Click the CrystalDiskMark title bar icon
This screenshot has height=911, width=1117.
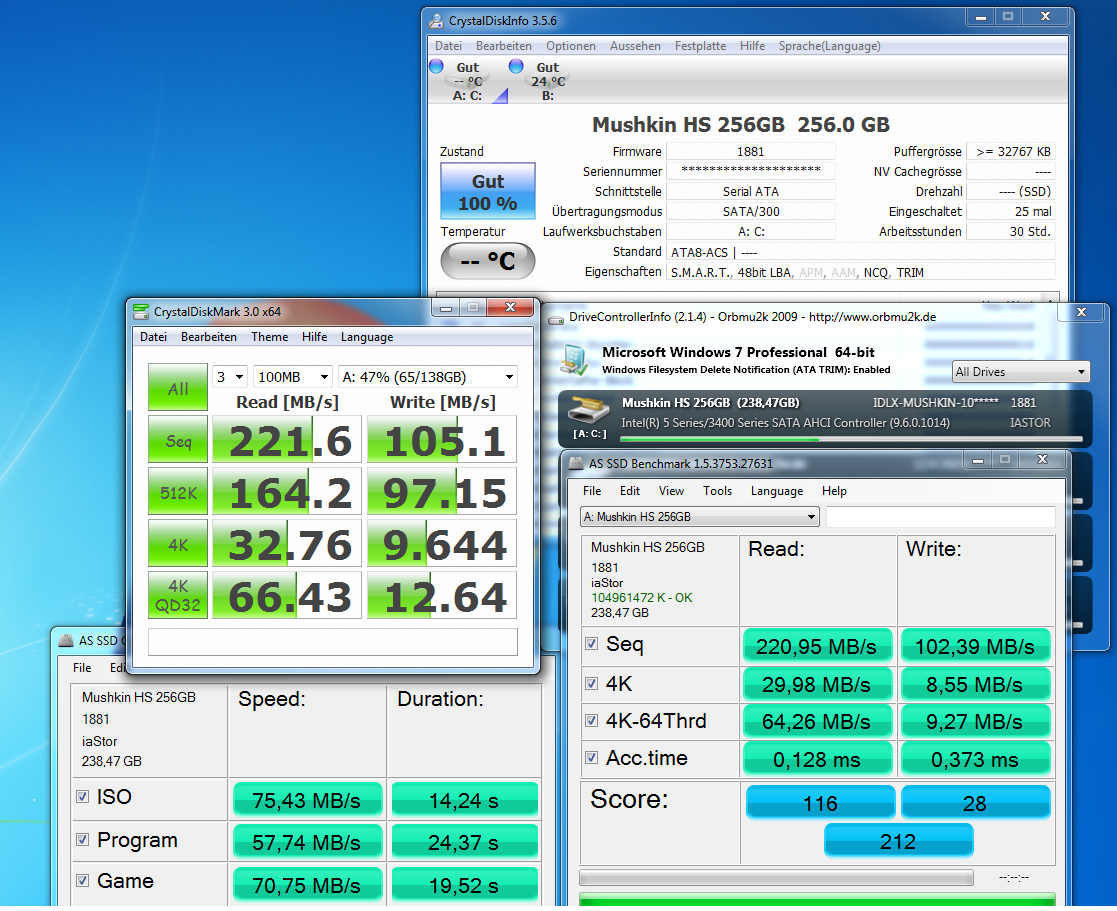click(140, 311)
